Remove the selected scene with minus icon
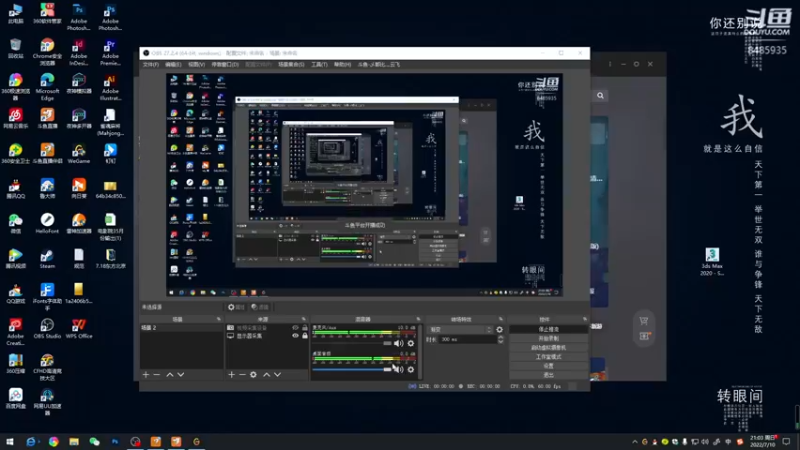 tap(157, 374)
